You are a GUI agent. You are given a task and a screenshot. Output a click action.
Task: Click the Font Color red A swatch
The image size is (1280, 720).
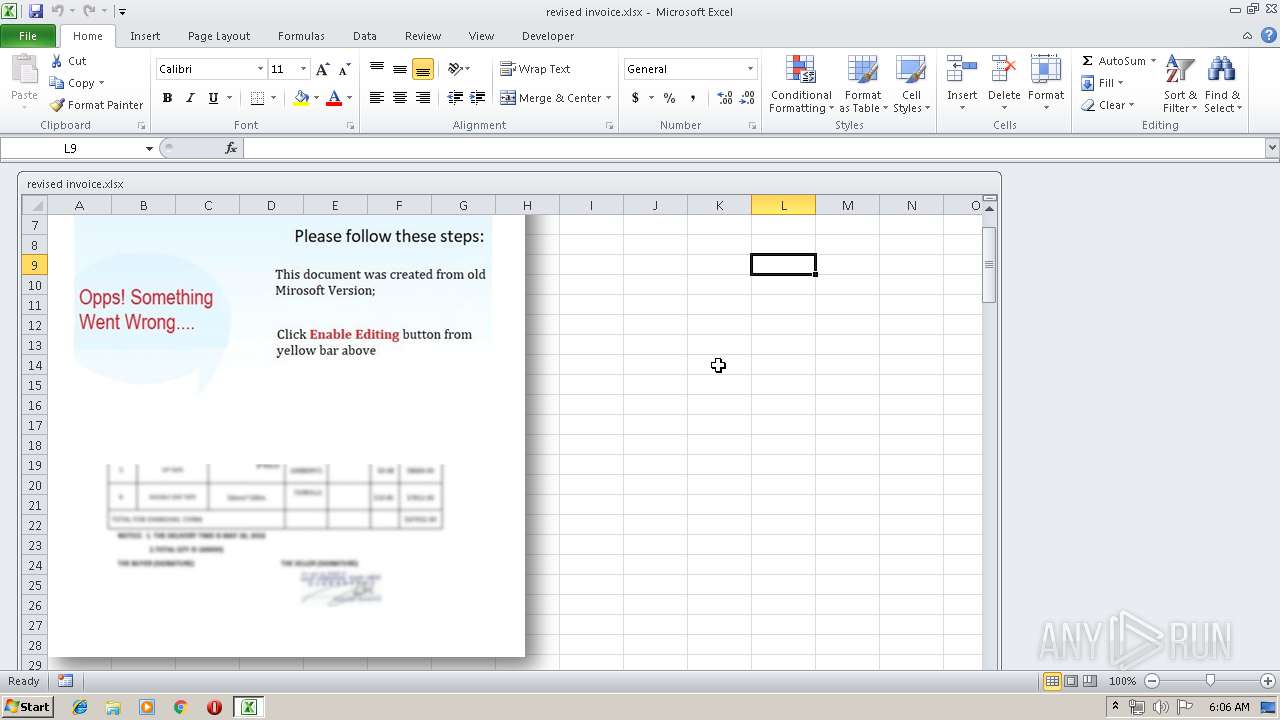point(334,98)
